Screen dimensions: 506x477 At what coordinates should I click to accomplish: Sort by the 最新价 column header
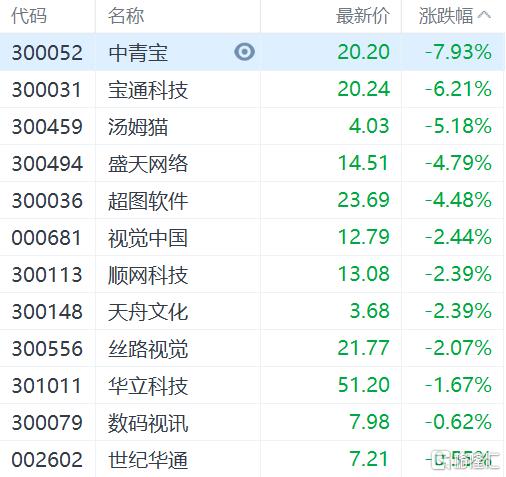point(363,16)
